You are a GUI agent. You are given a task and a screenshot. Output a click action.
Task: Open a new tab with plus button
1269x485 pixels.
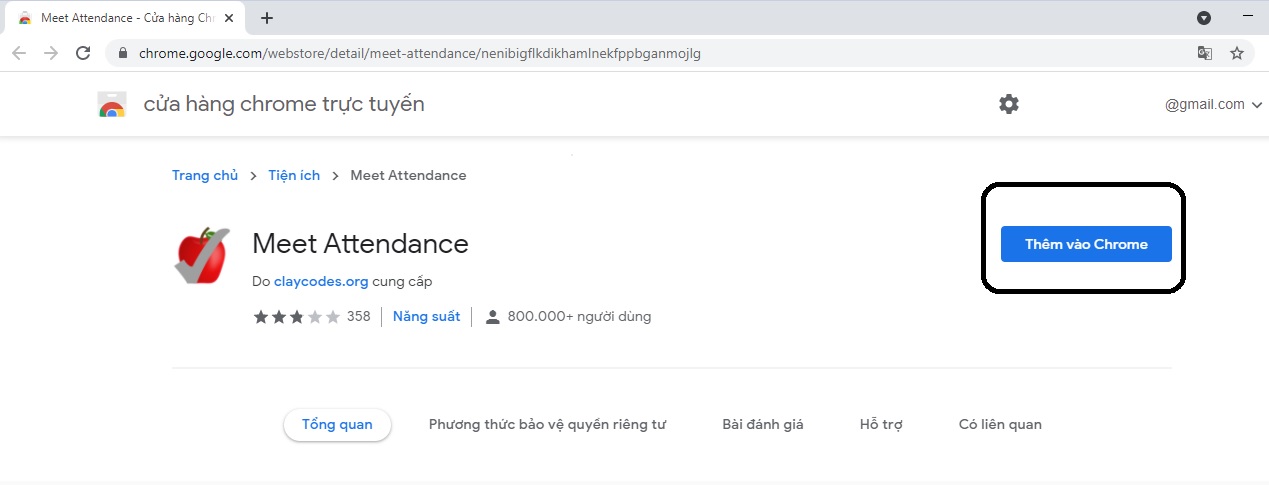(267, 18)
